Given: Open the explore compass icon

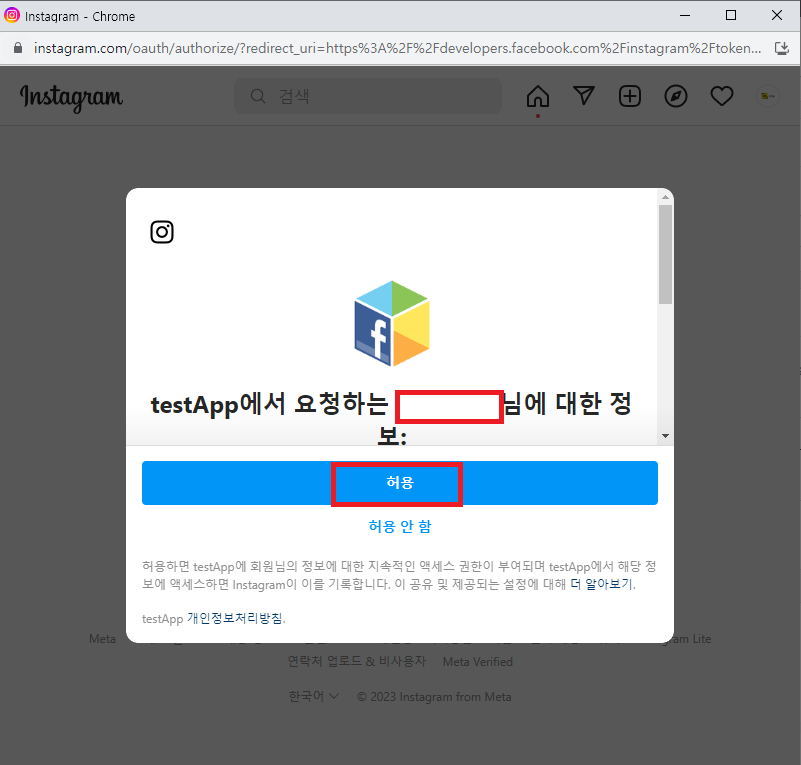Looking at the screenshot, I should coord(676,96).
